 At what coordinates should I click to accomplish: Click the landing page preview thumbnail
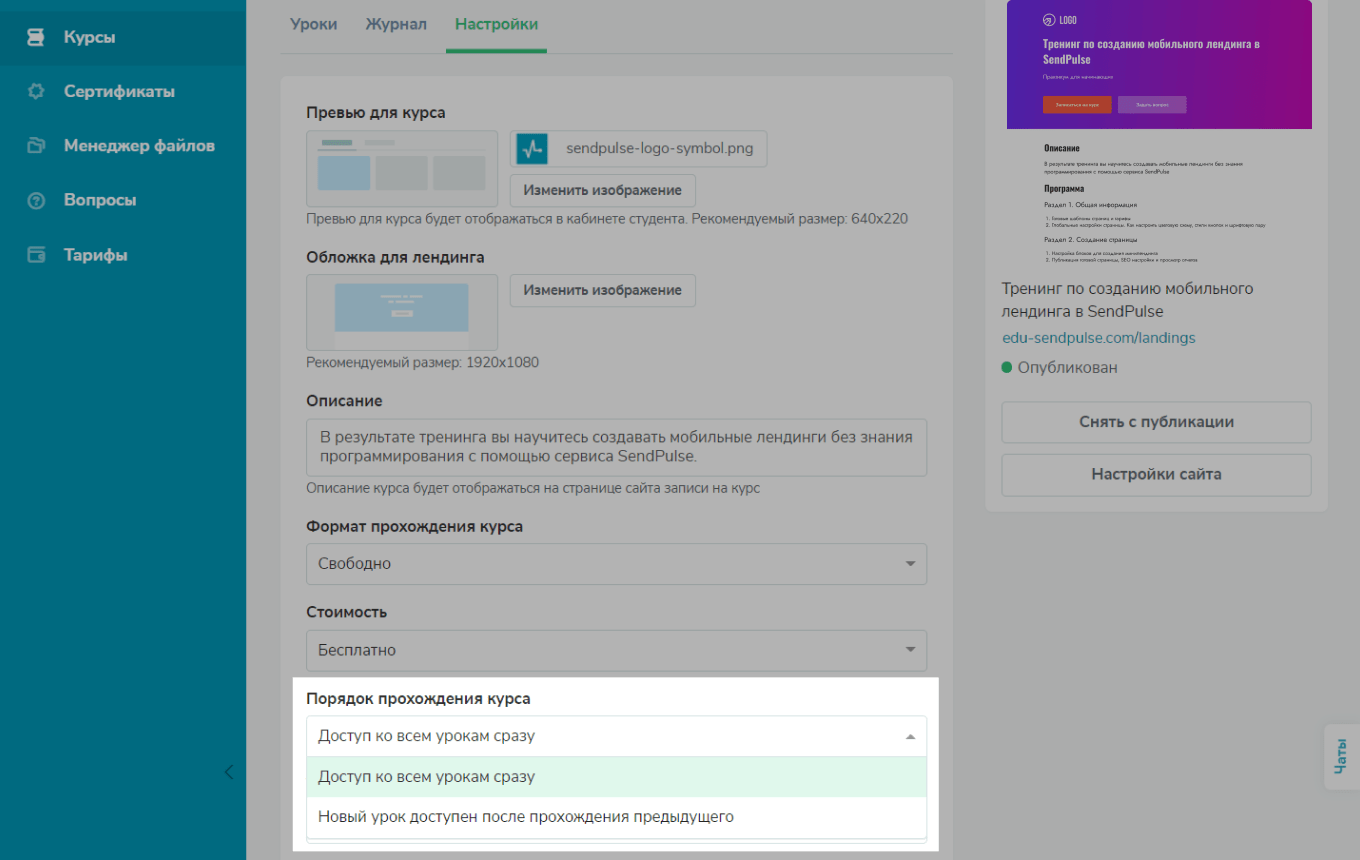click(x=1159, y=133)
